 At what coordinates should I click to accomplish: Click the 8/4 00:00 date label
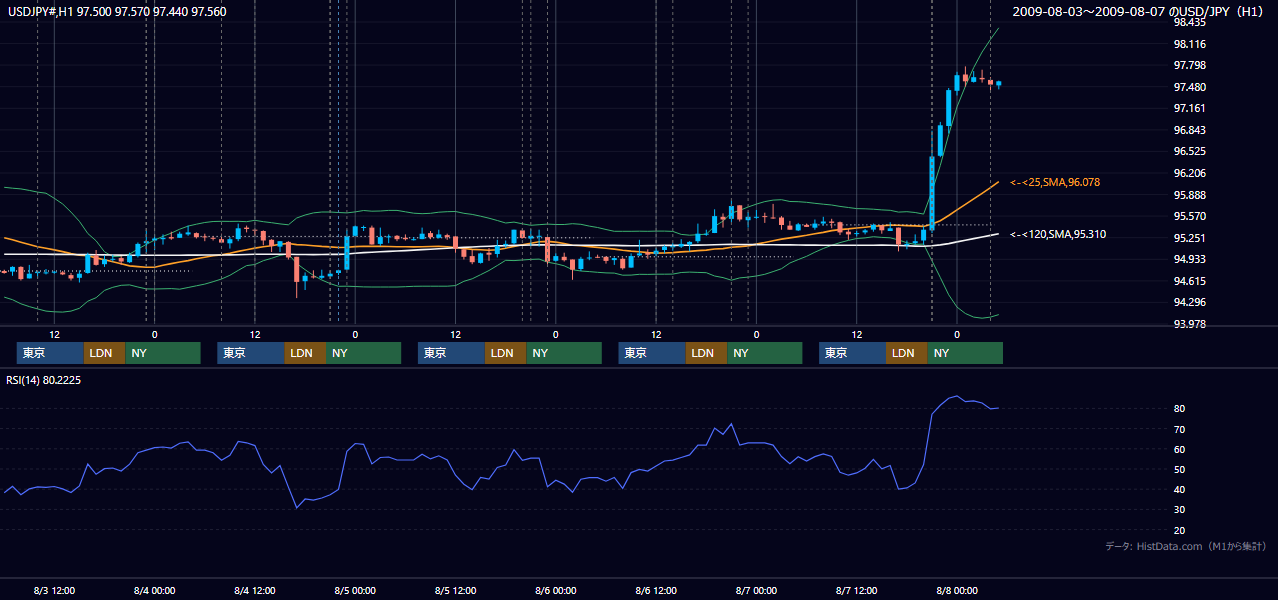pyautogui.click(x=154, y=590)
